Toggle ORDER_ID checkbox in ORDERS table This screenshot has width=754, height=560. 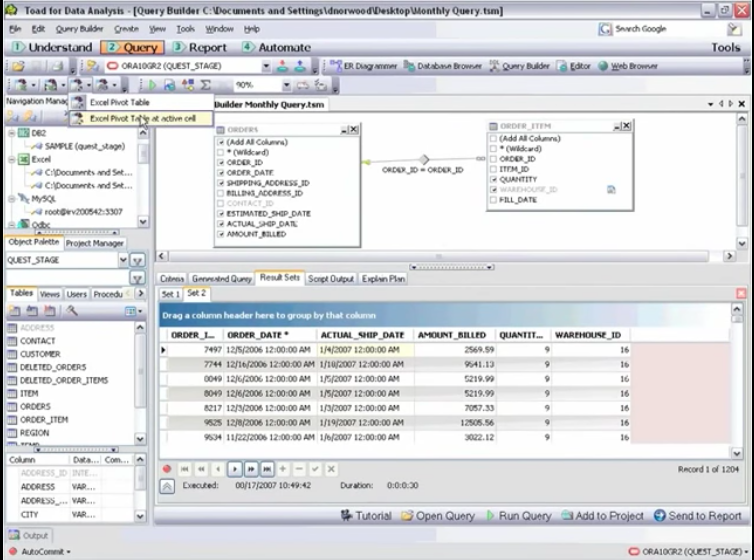tap(221, 162)
